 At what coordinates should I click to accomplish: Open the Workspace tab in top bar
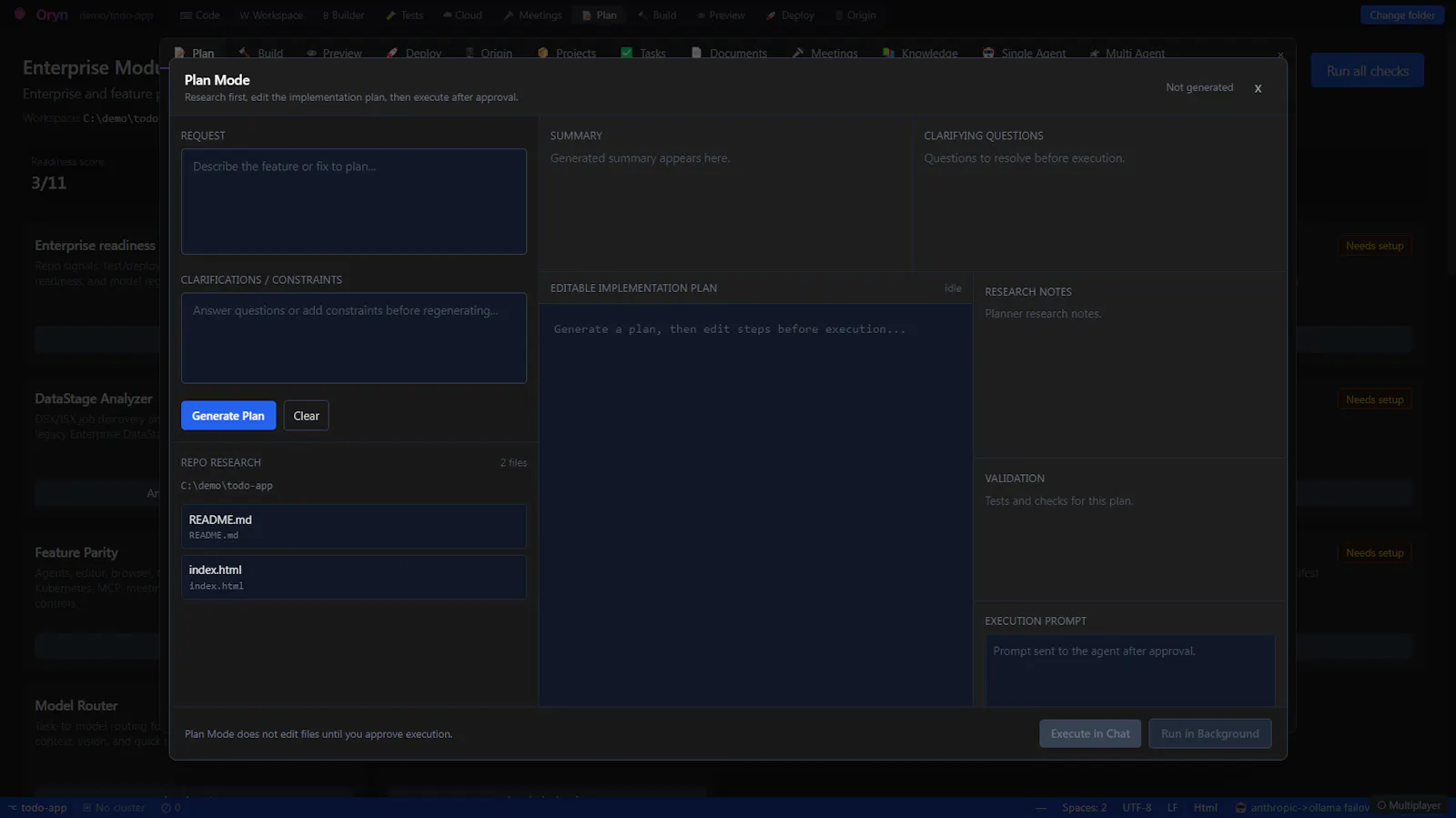(271, 15)
